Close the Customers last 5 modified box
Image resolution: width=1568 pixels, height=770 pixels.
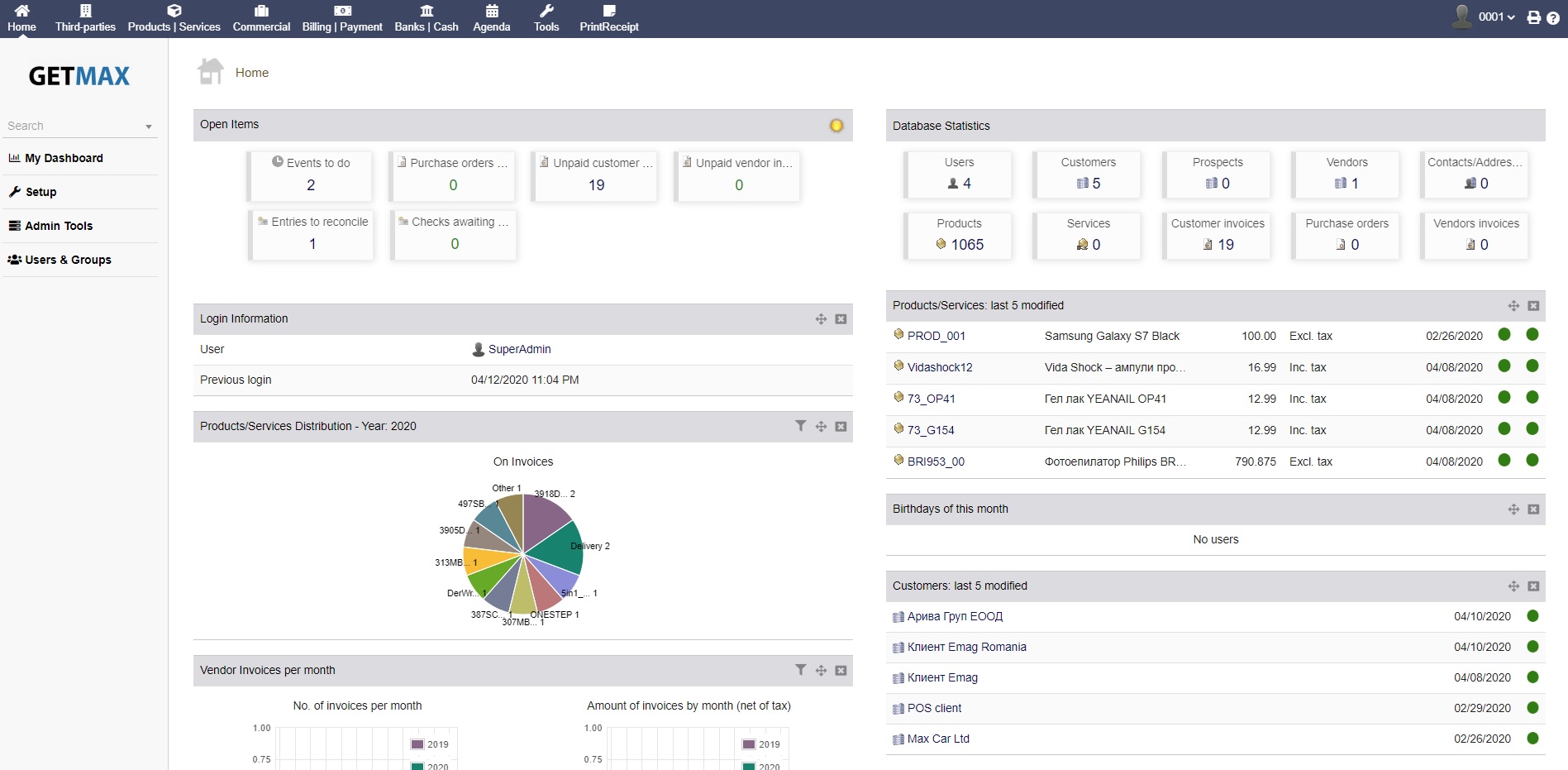(1533, 586)
